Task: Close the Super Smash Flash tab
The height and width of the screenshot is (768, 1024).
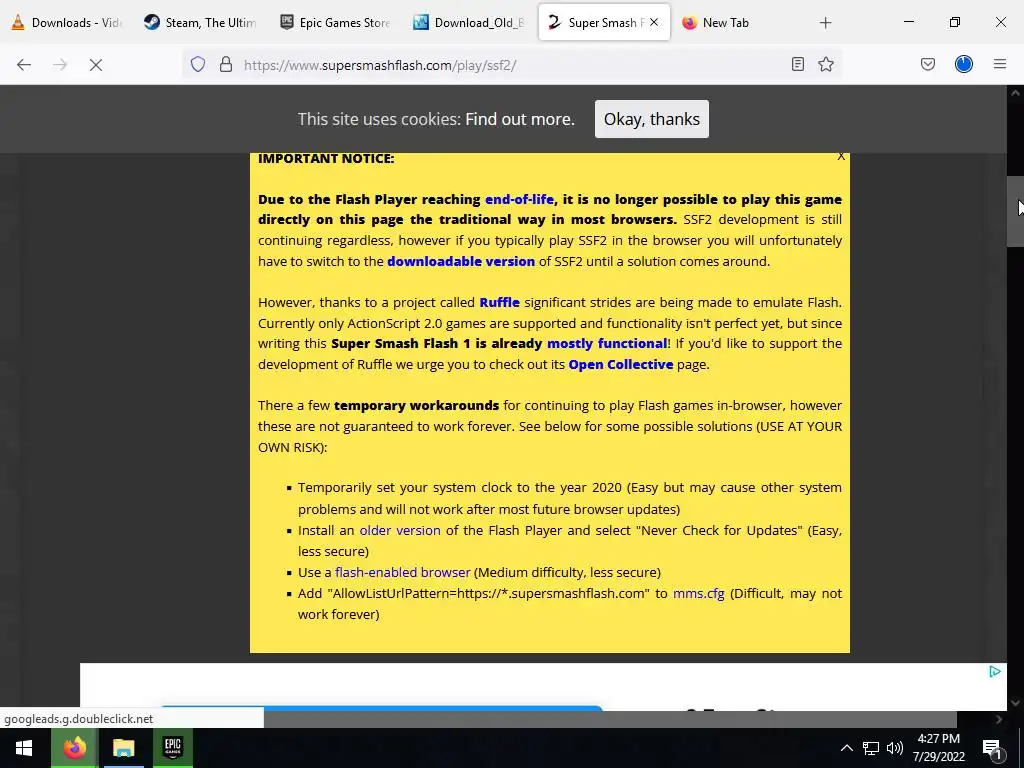Action: [x=654, y=22]
